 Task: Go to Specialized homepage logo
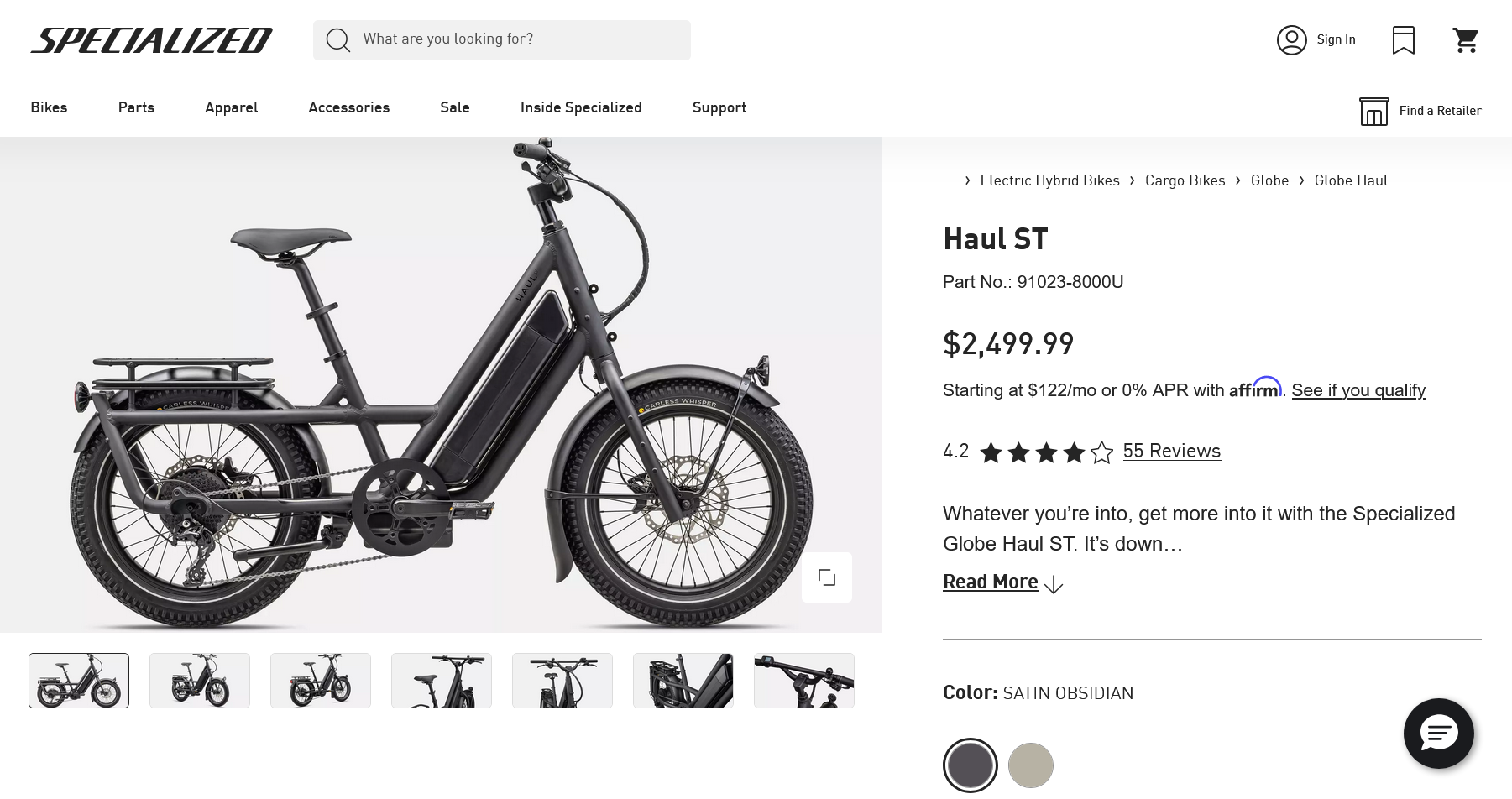tap(152, 40)
